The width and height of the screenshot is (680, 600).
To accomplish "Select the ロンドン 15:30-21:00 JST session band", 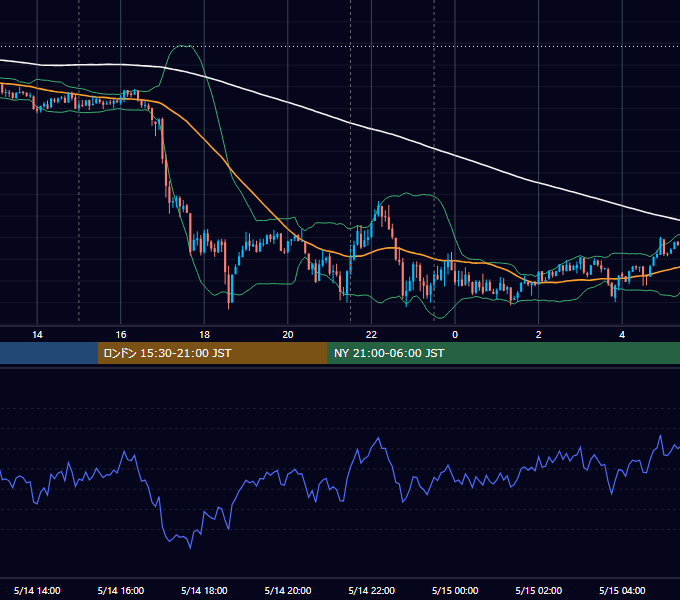I will click(212, 353).
